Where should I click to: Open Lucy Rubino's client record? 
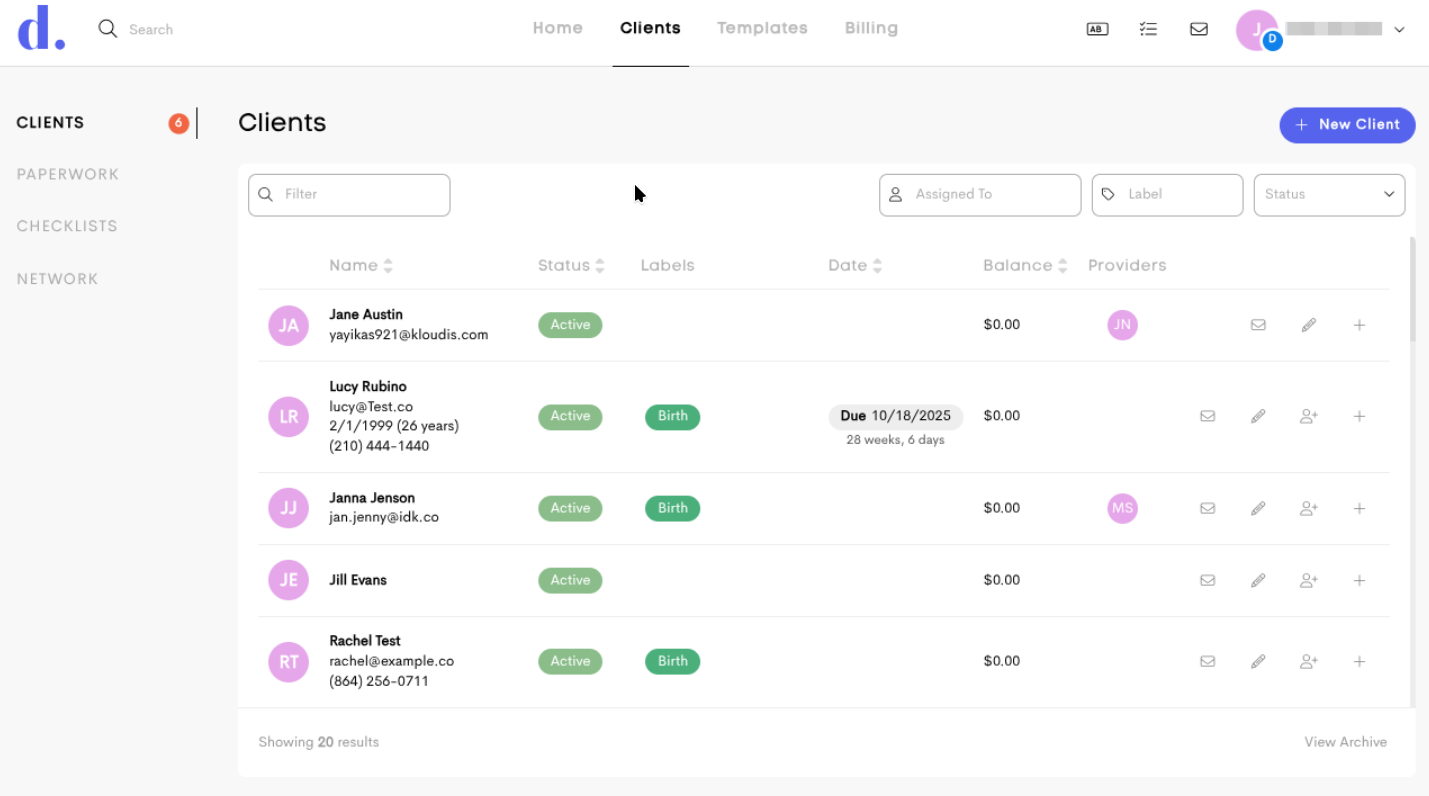click(x=368, y=386)
